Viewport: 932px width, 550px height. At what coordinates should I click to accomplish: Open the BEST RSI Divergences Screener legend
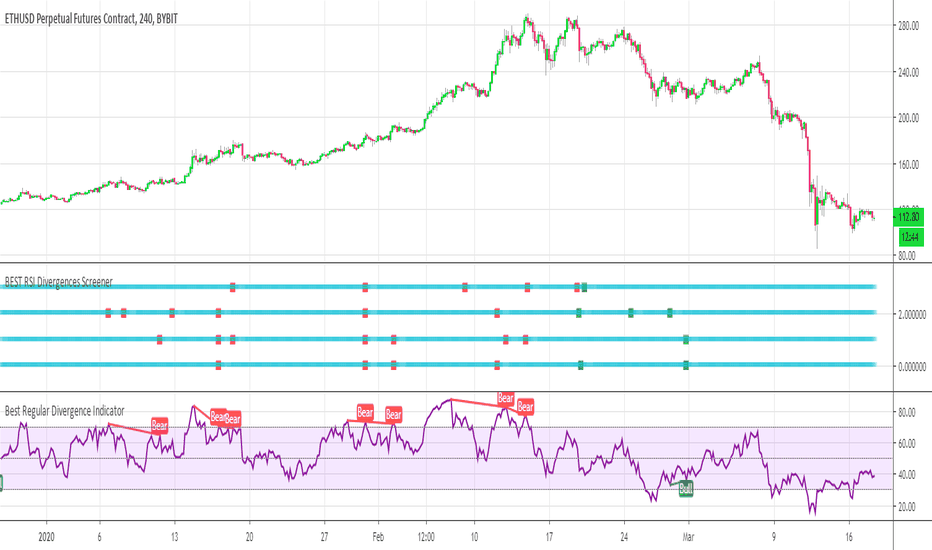point(58,282)
